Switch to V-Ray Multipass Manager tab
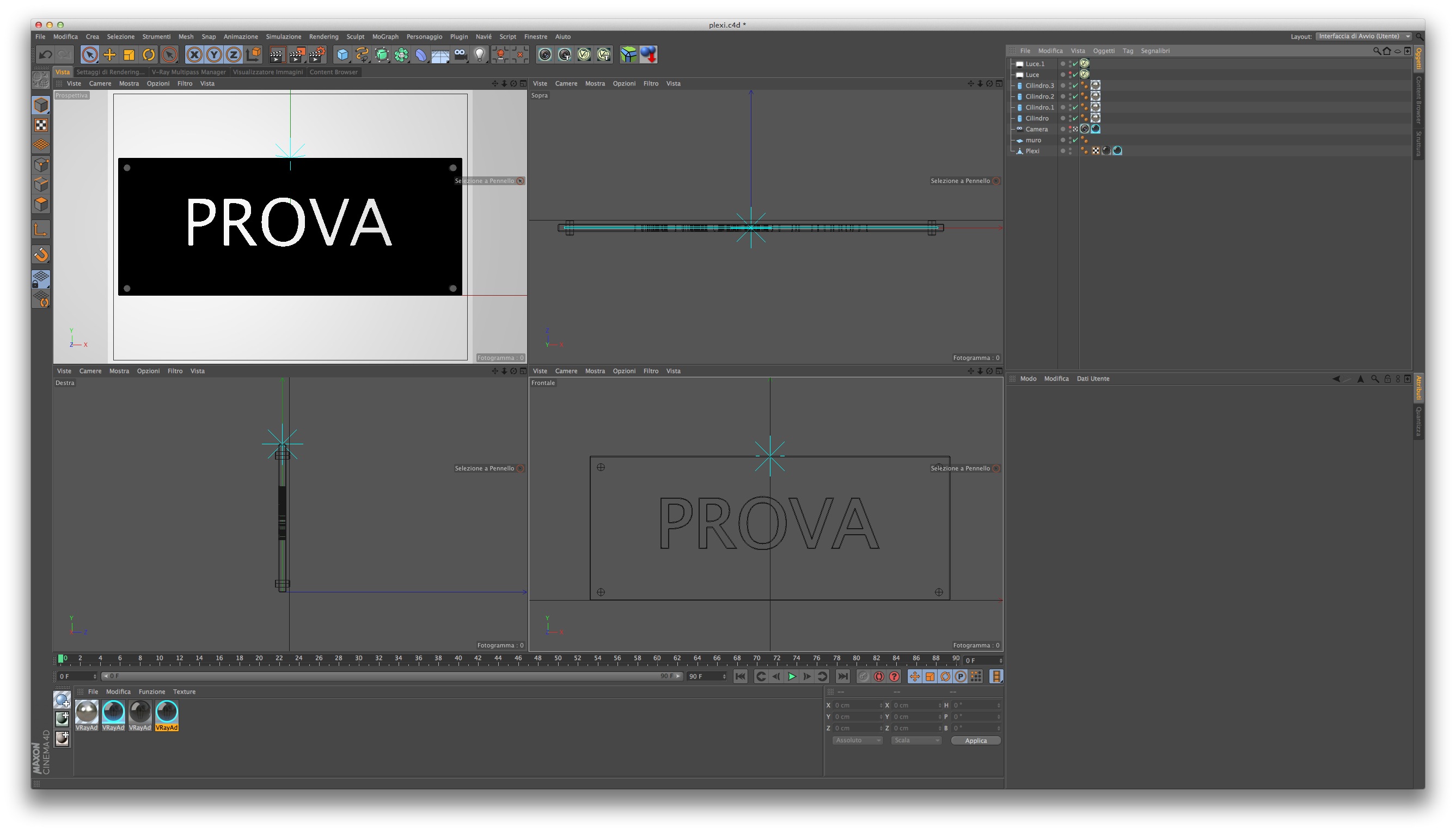The width and height of the screenshot is (1456, 832). (188, 72)
